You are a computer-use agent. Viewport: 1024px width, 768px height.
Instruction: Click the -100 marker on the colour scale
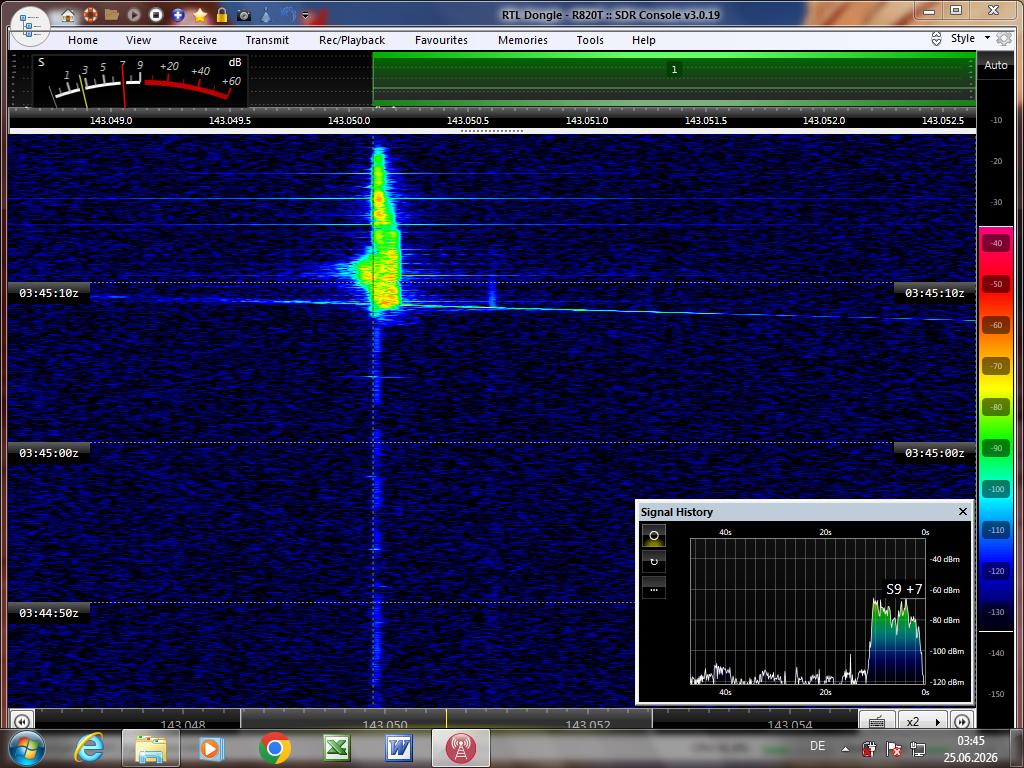click(996, 489)
